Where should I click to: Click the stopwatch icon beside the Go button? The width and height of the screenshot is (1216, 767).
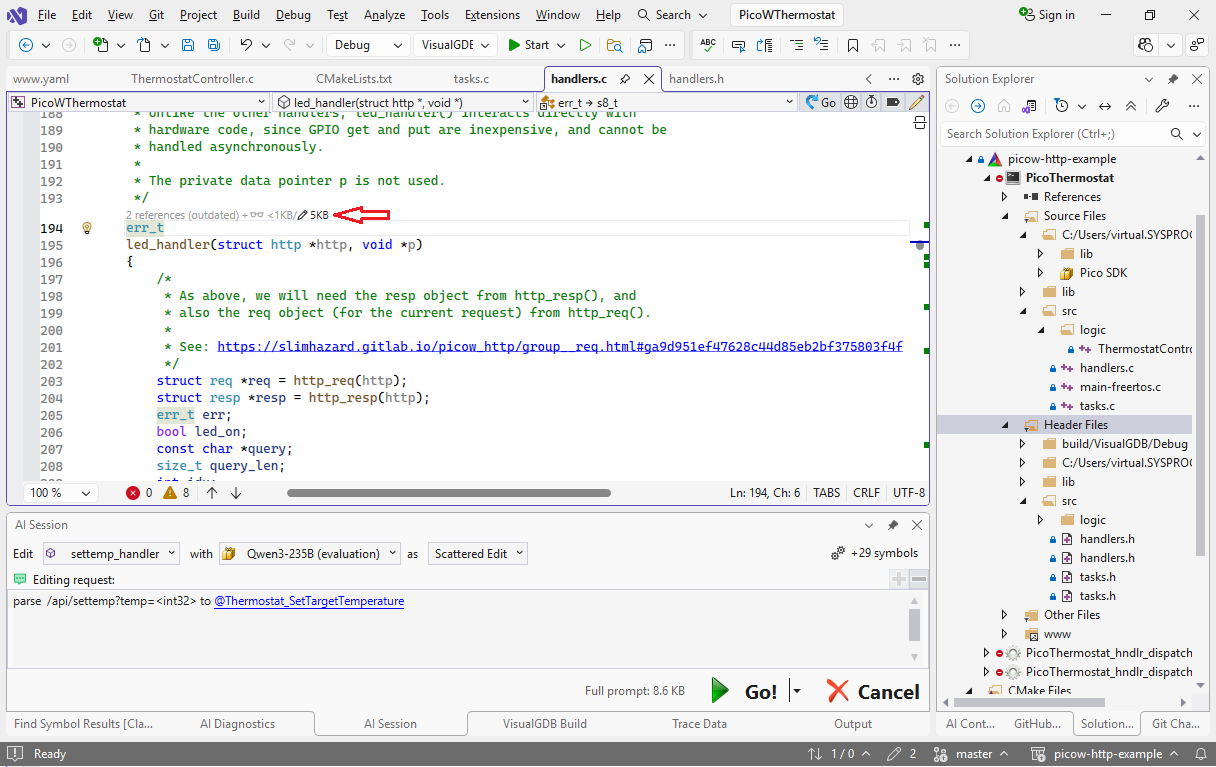click(x=871, y=102)
